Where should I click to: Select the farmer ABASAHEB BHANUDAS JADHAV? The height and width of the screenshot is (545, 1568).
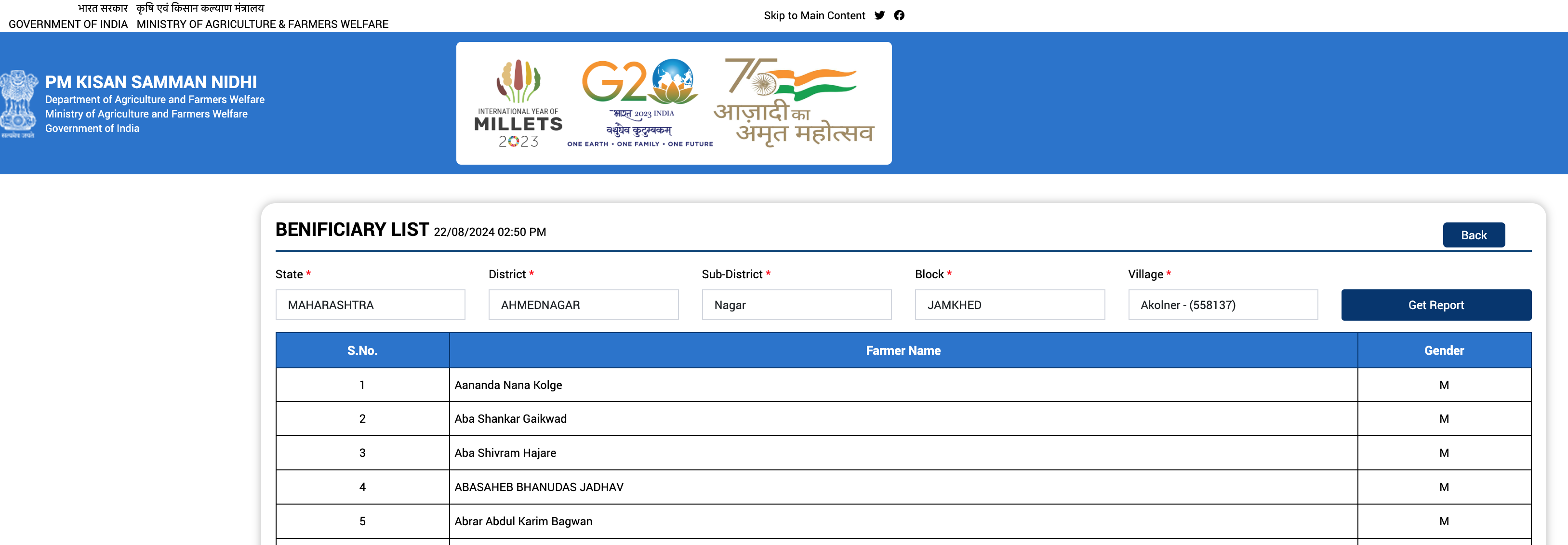point(539,487)
